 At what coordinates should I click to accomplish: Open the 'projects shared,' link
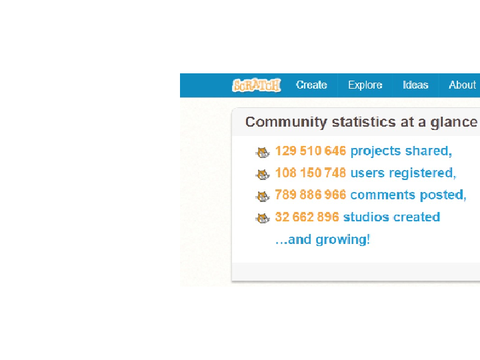[x=401, y=151]
